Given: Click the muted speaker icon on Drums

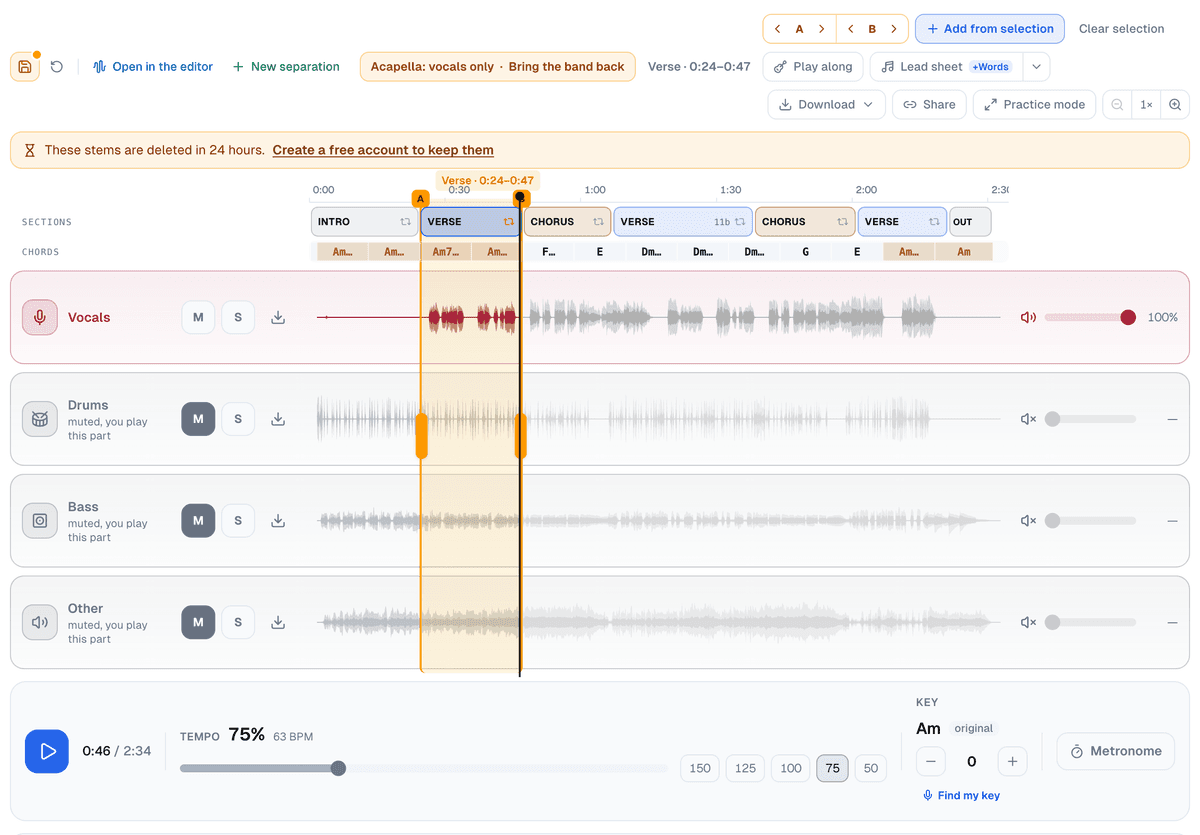Looking at the screenshot, I should click(1028, 419).
